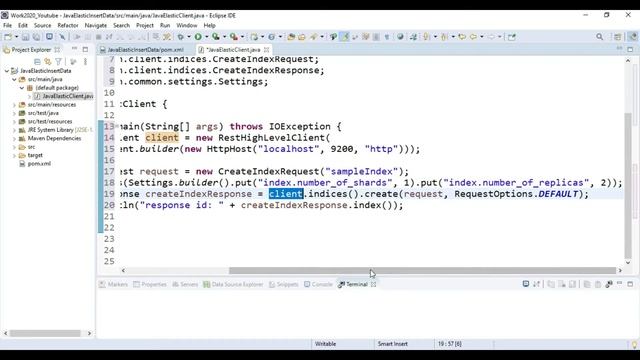Close the Terminal view tab
640x360 pixels.
pyautogui.click(x=373, y=284)
